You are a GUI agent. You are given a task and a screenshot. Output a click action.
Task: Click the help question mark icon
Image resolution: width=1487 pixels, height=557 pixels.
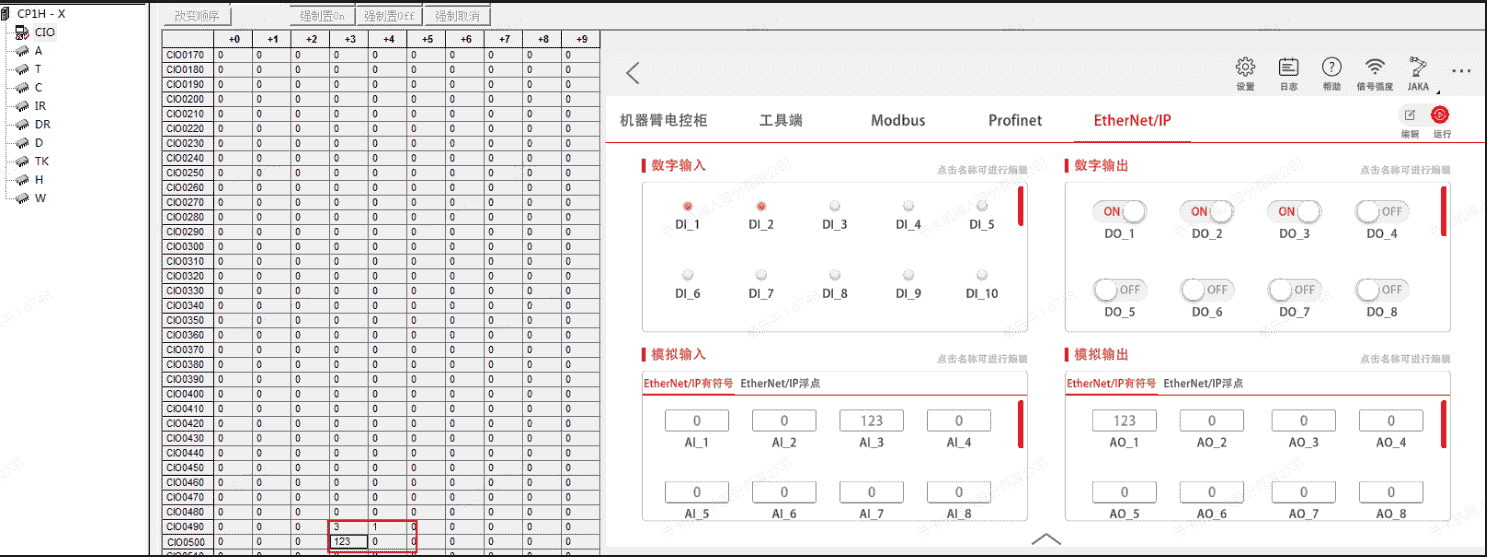[1331, 68]
